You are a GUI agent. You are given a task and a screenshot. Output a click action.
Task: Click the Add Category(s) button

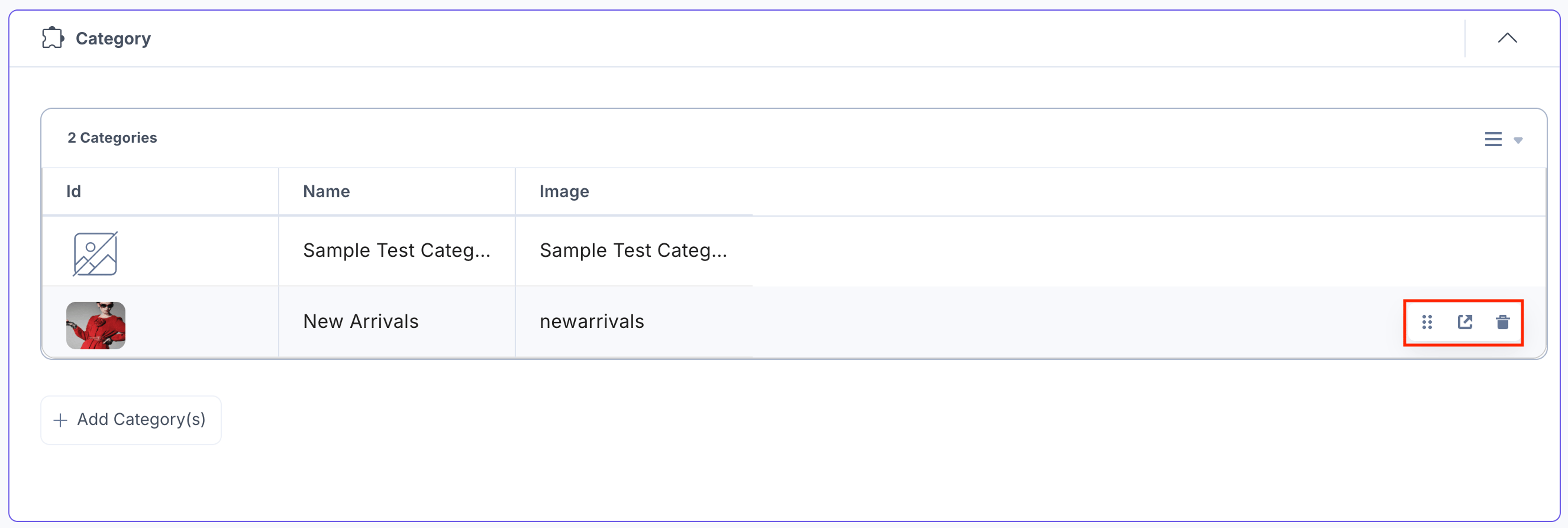131,420
